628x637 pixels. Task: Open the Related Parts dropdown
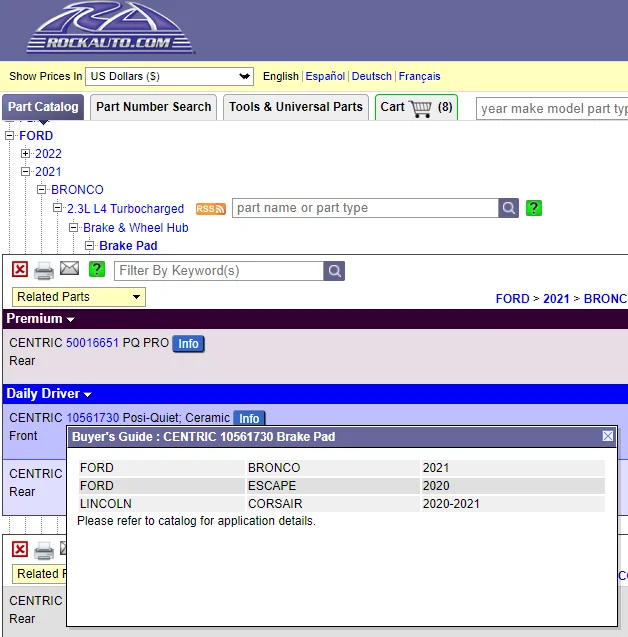79,297
